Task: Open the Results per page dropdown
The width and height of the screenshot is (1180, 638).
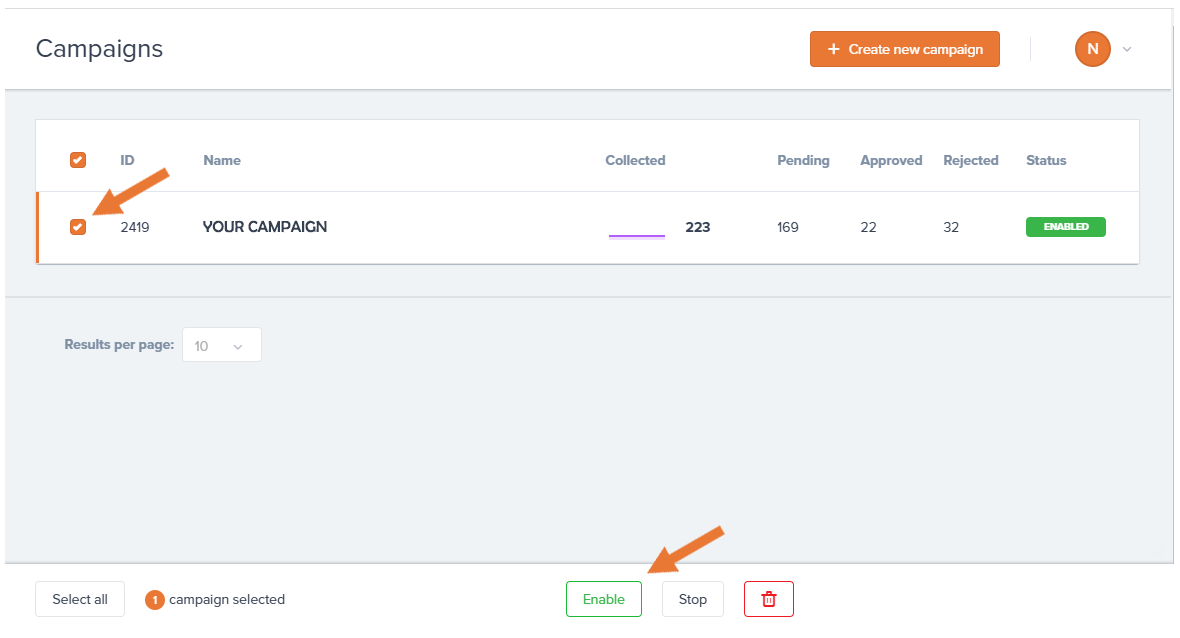Action: (x=221, y=345)
